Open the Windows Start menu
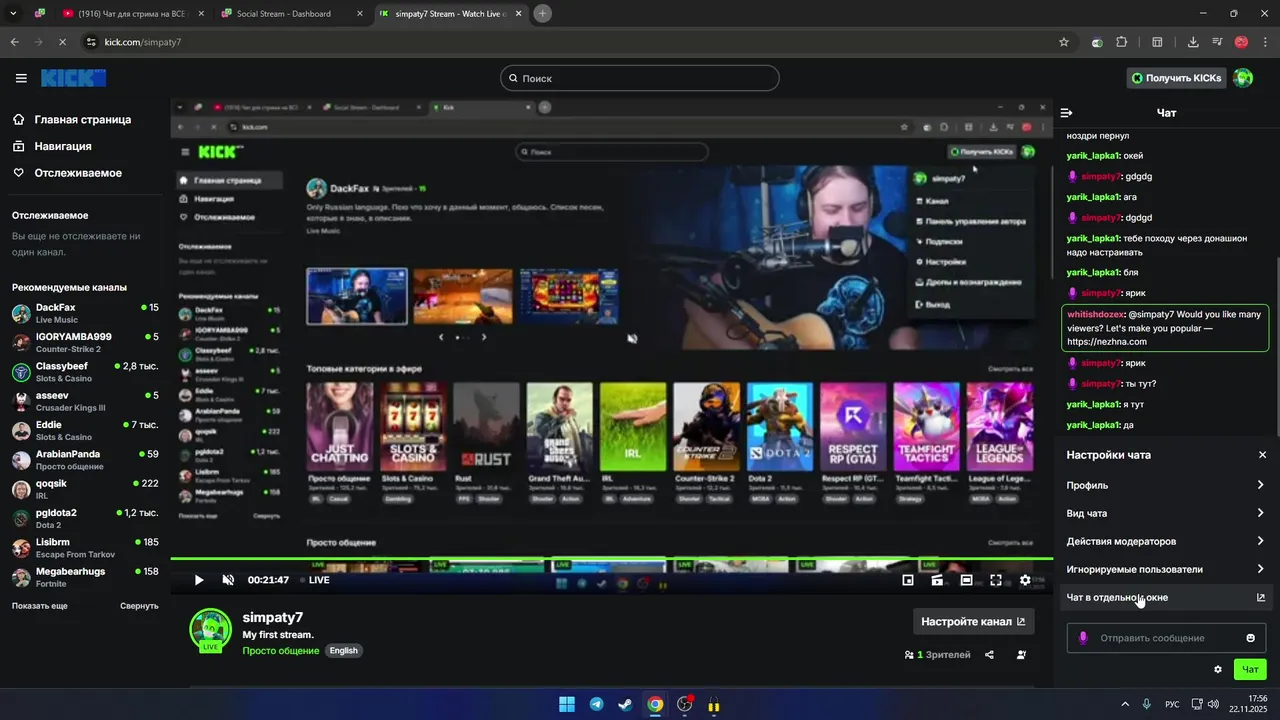 click(x=567, y=704)
